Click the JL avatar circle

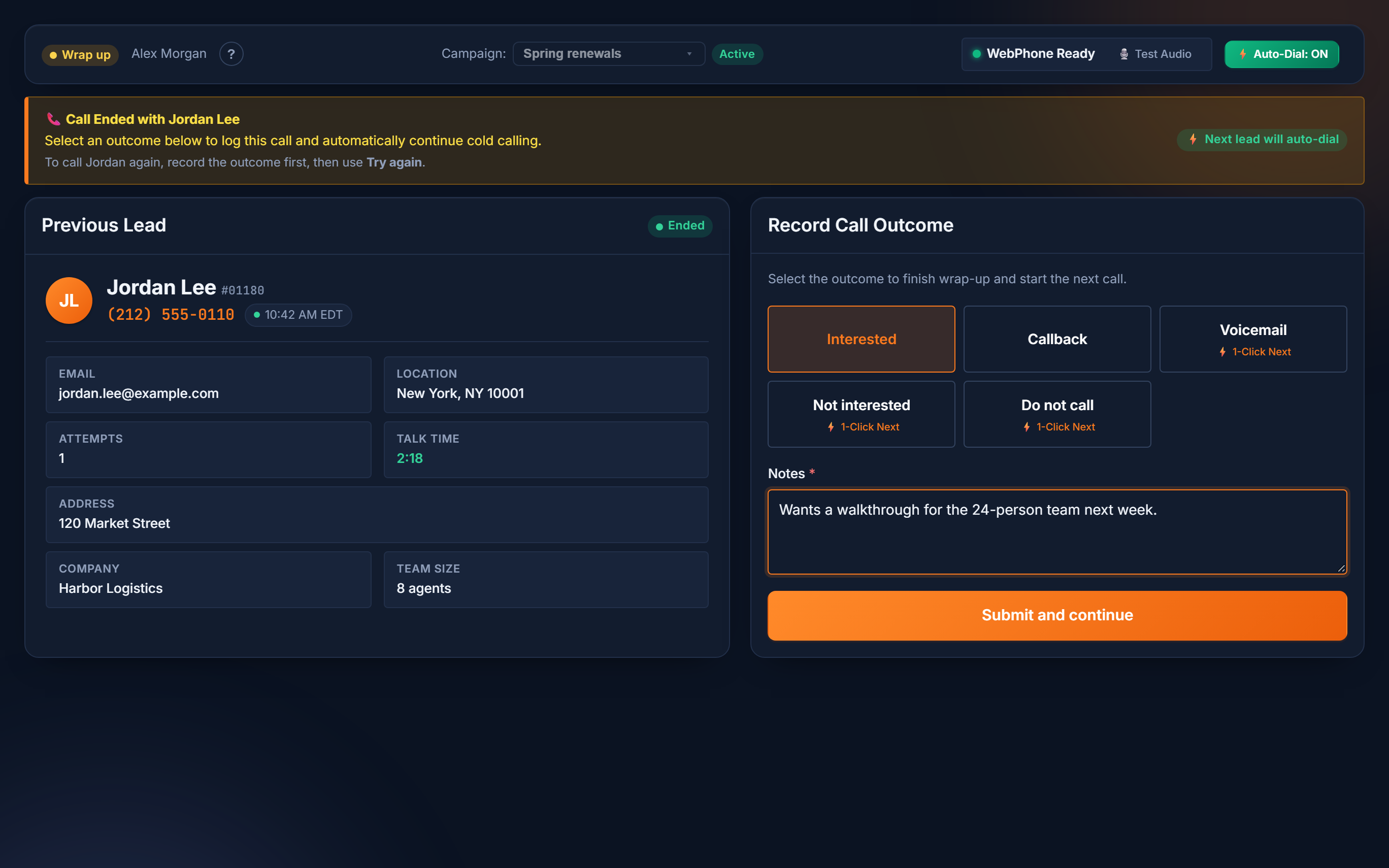(69, 300)
